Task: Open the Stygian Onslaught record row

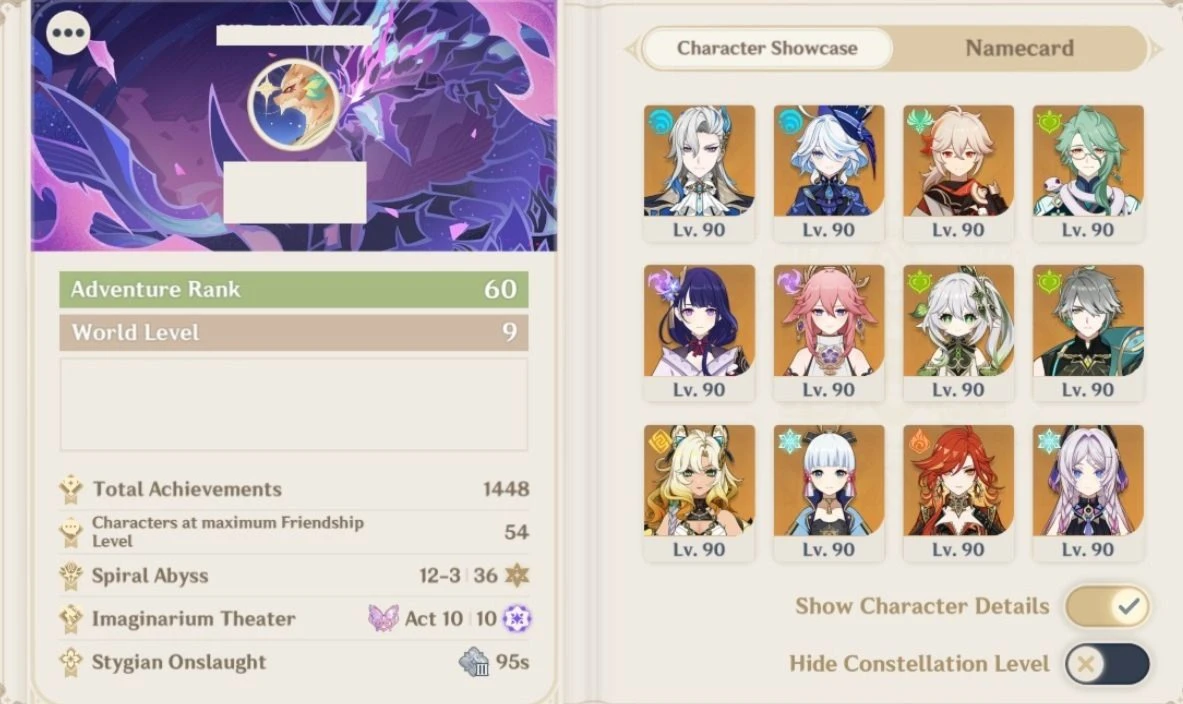Action: tap(294, 662)
